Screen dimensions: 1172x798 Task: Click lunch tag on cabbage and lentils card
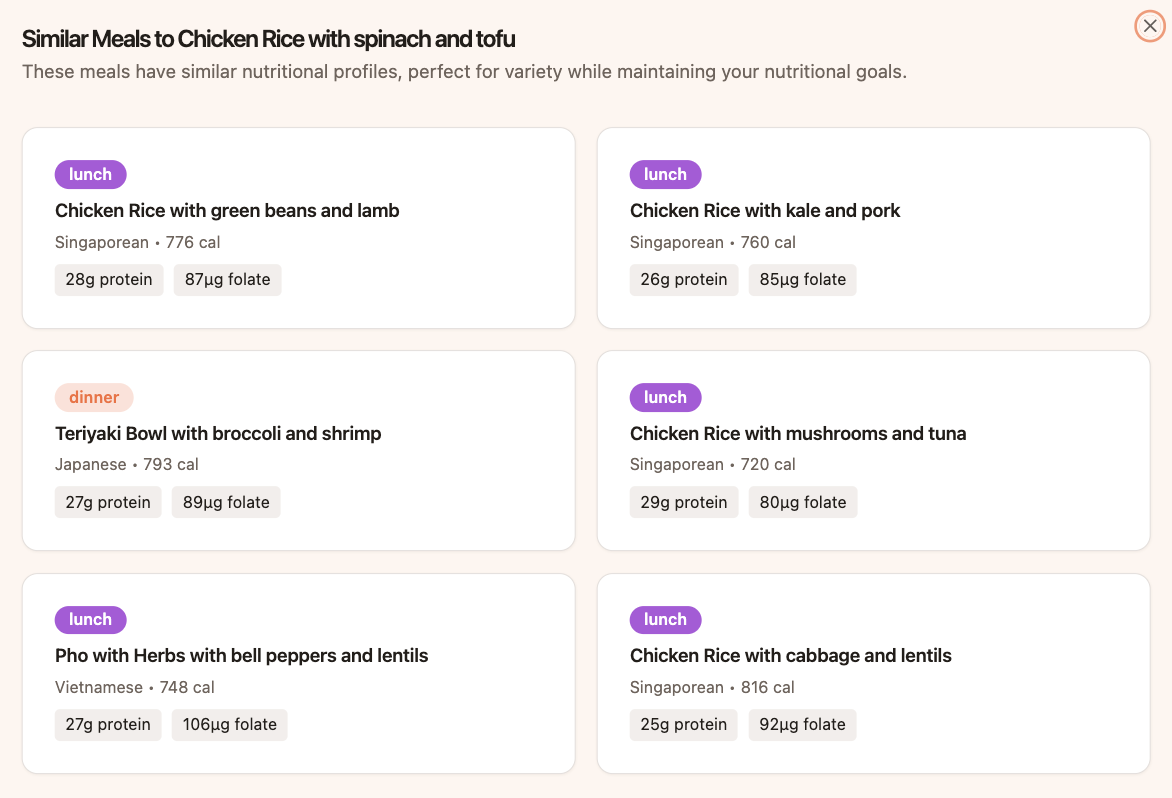[665, 619]
